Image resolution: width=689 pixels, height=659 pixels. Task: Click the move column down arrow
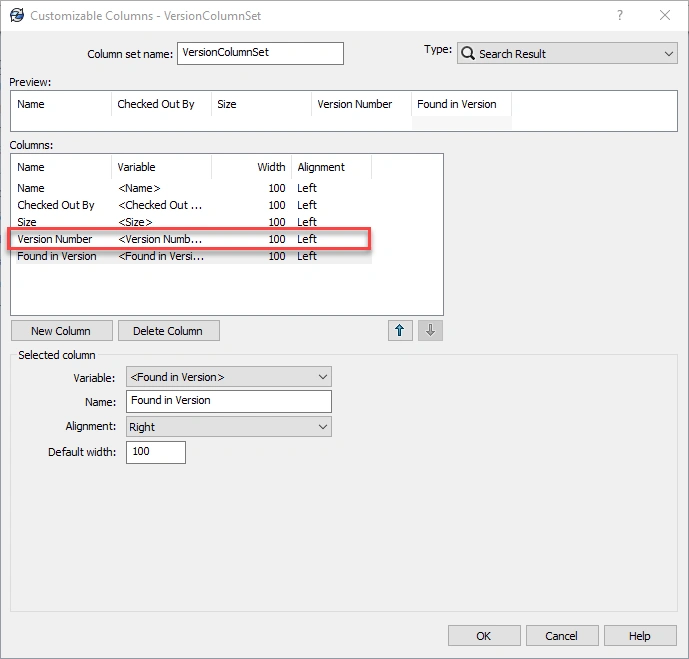click(430, 330)
